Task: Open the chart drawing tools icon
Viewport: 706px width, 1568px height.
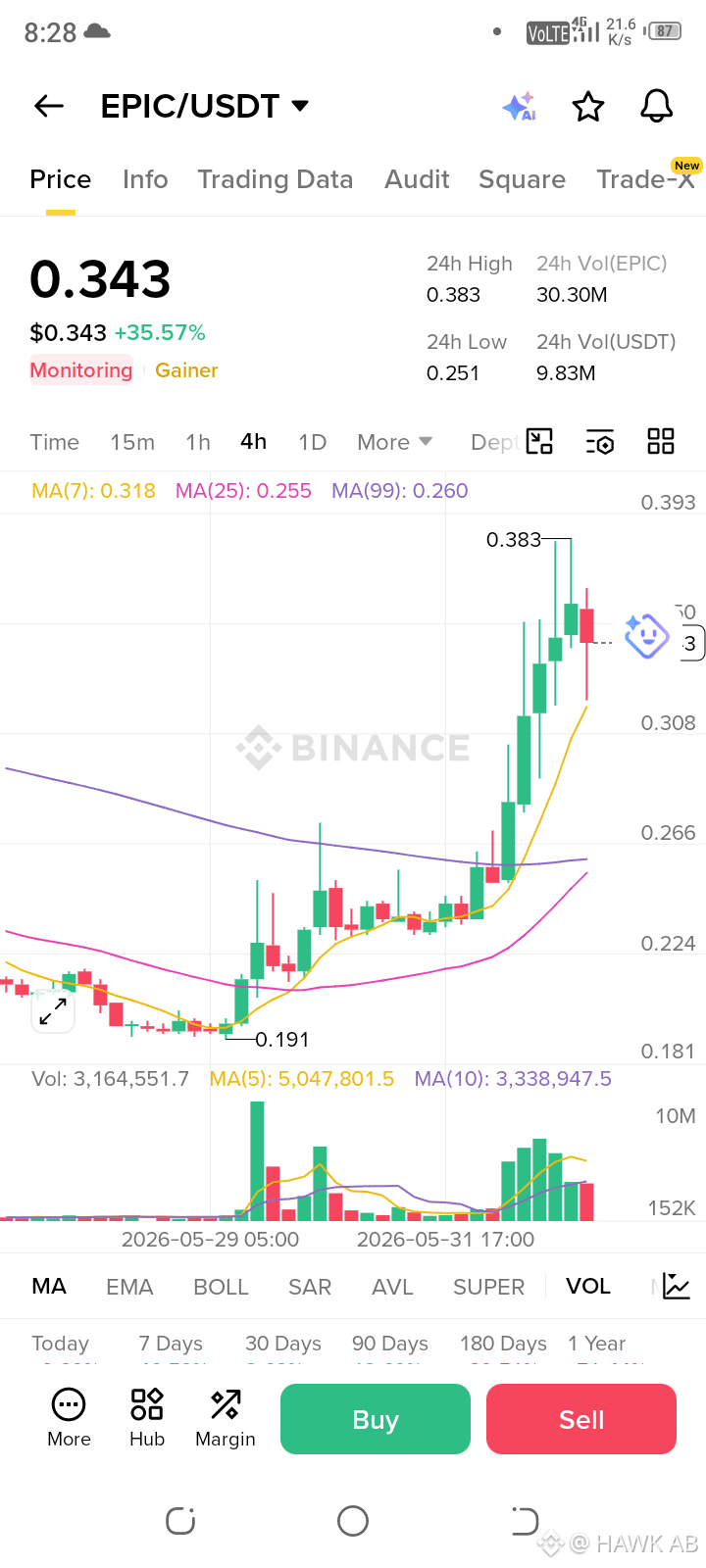Action: click(x=539, y=441)
